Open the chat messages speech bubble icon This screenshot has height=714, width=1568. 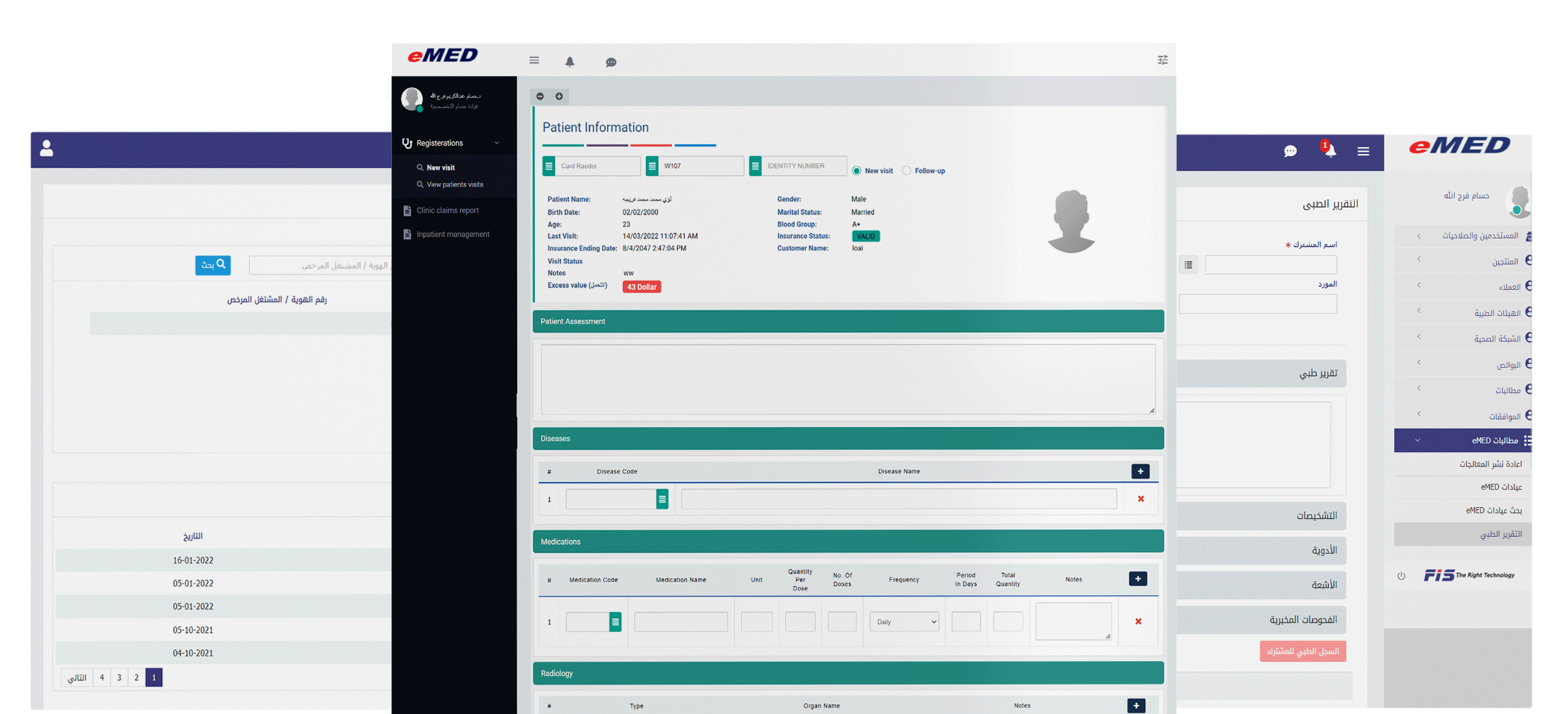click(x=610, y=62)
